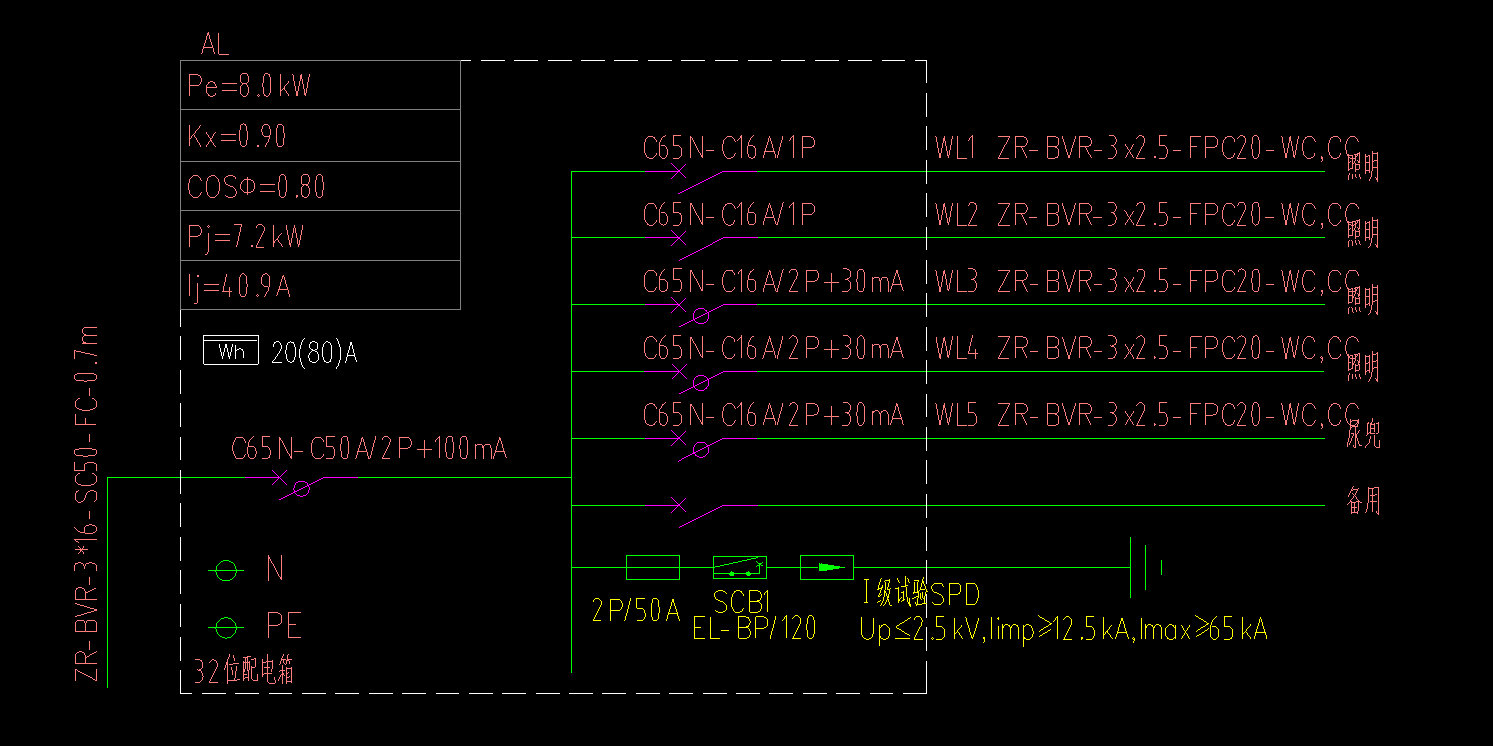Select the N terminal circle symbol
The height and width of the screenshot is (746, 1493).
[x=227, y=570]
